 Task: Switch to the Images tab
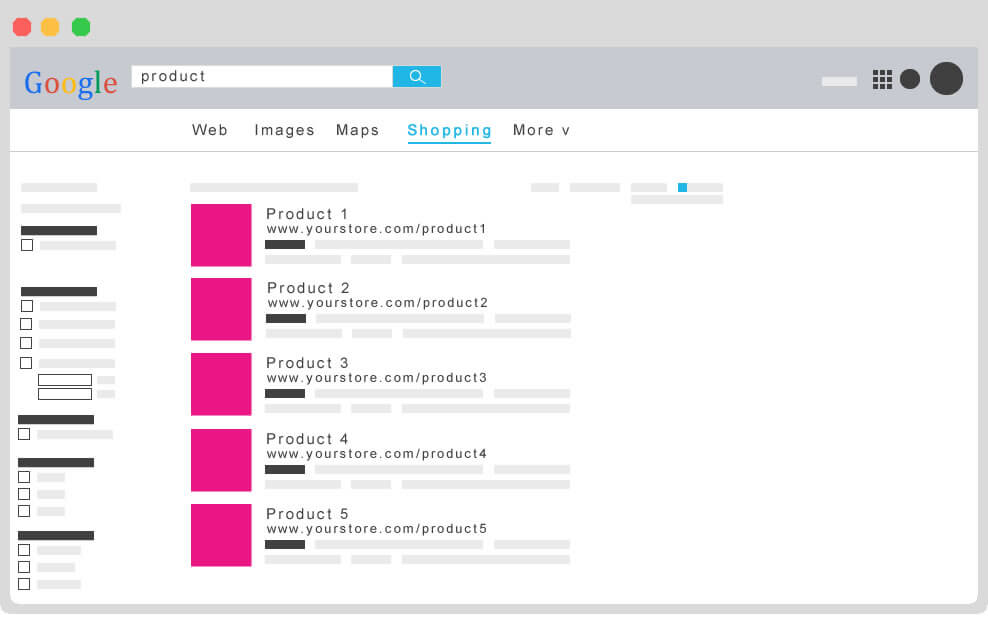[284, 130]
